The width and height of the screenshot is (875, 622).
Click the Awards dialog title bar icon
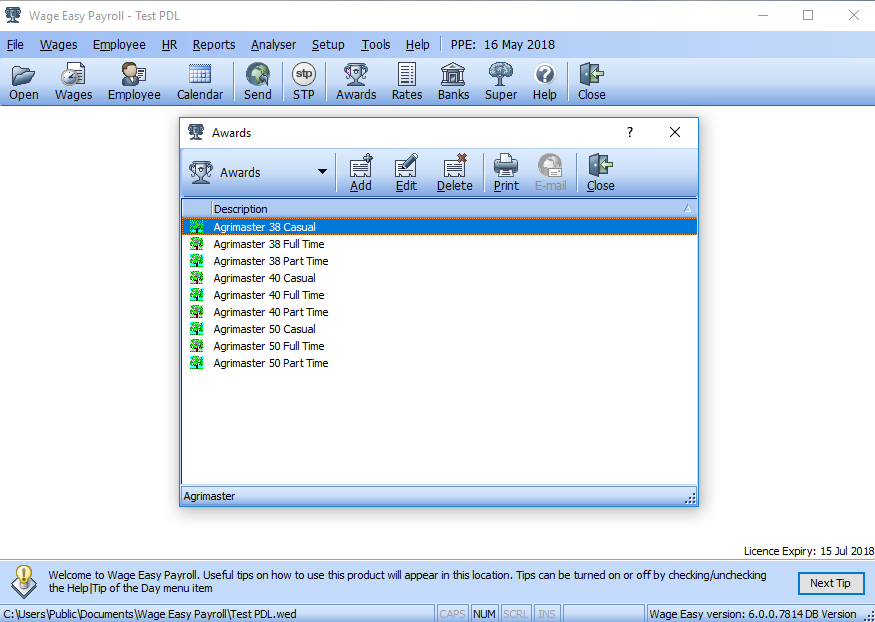(196, 132)
